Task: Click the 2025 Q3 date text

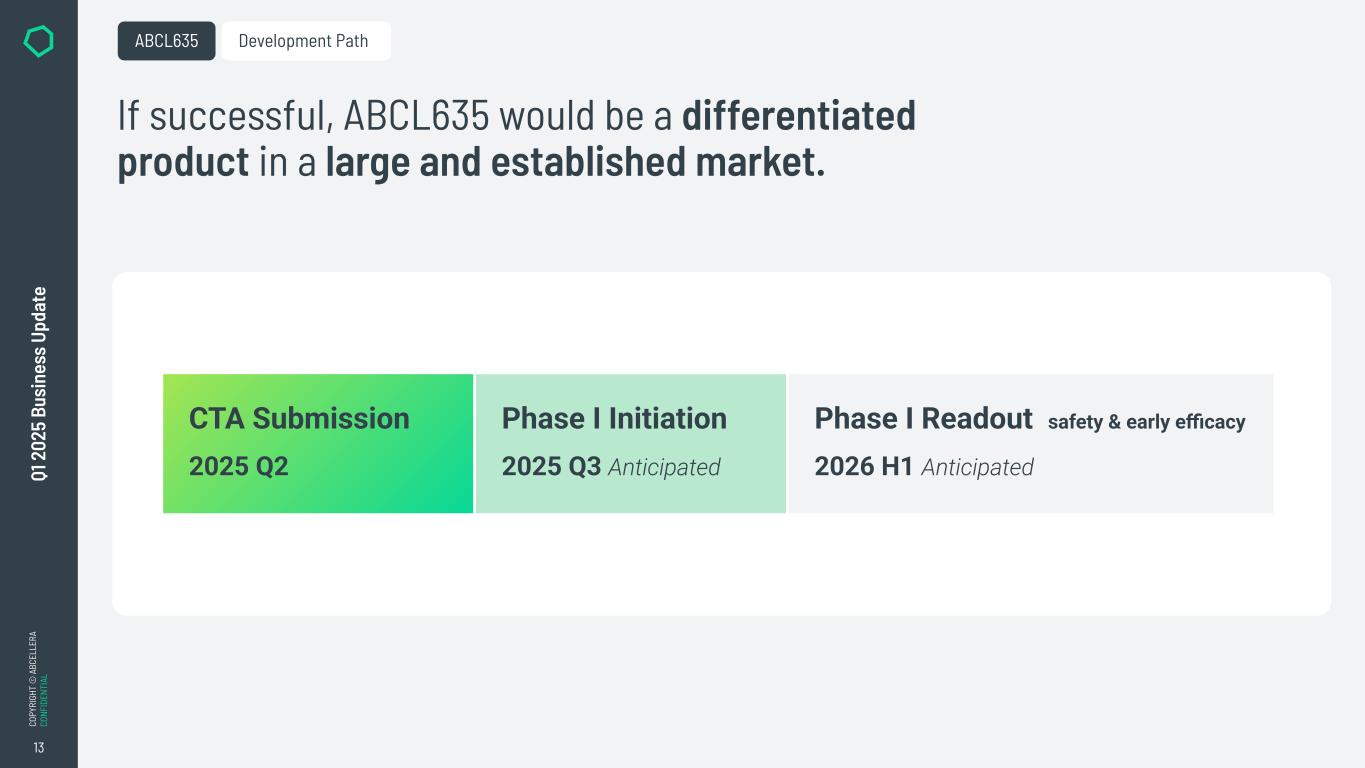Action: pos(551,467)
